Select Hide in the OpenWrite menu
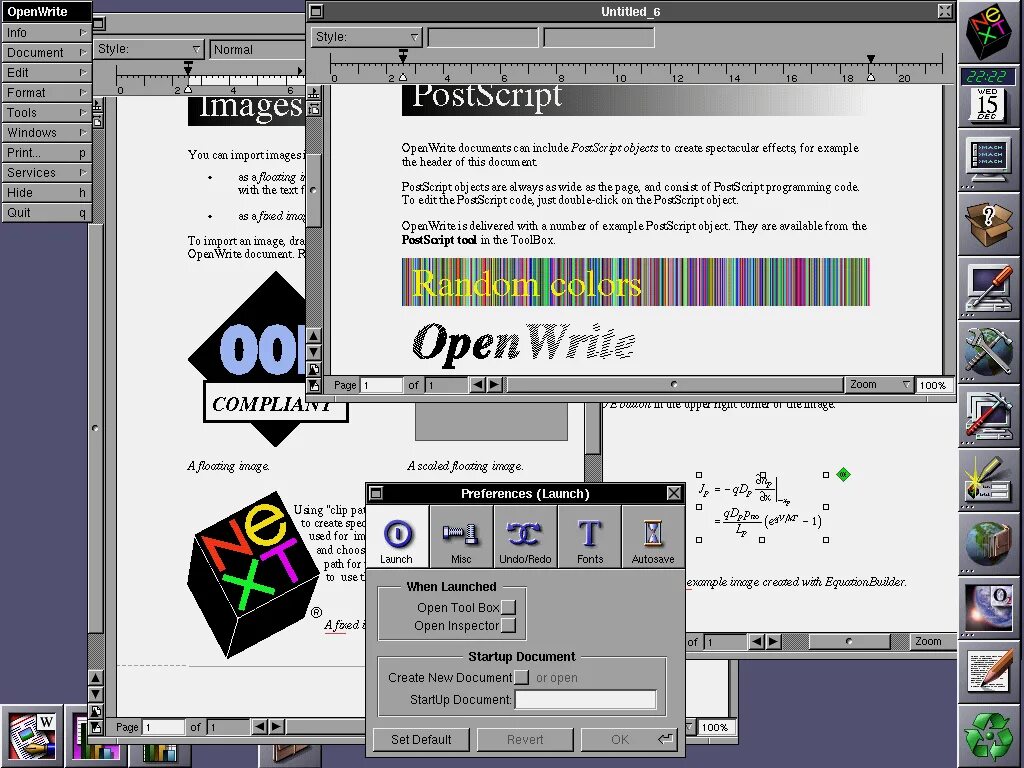1024x768 pixels. coord(46,193)
